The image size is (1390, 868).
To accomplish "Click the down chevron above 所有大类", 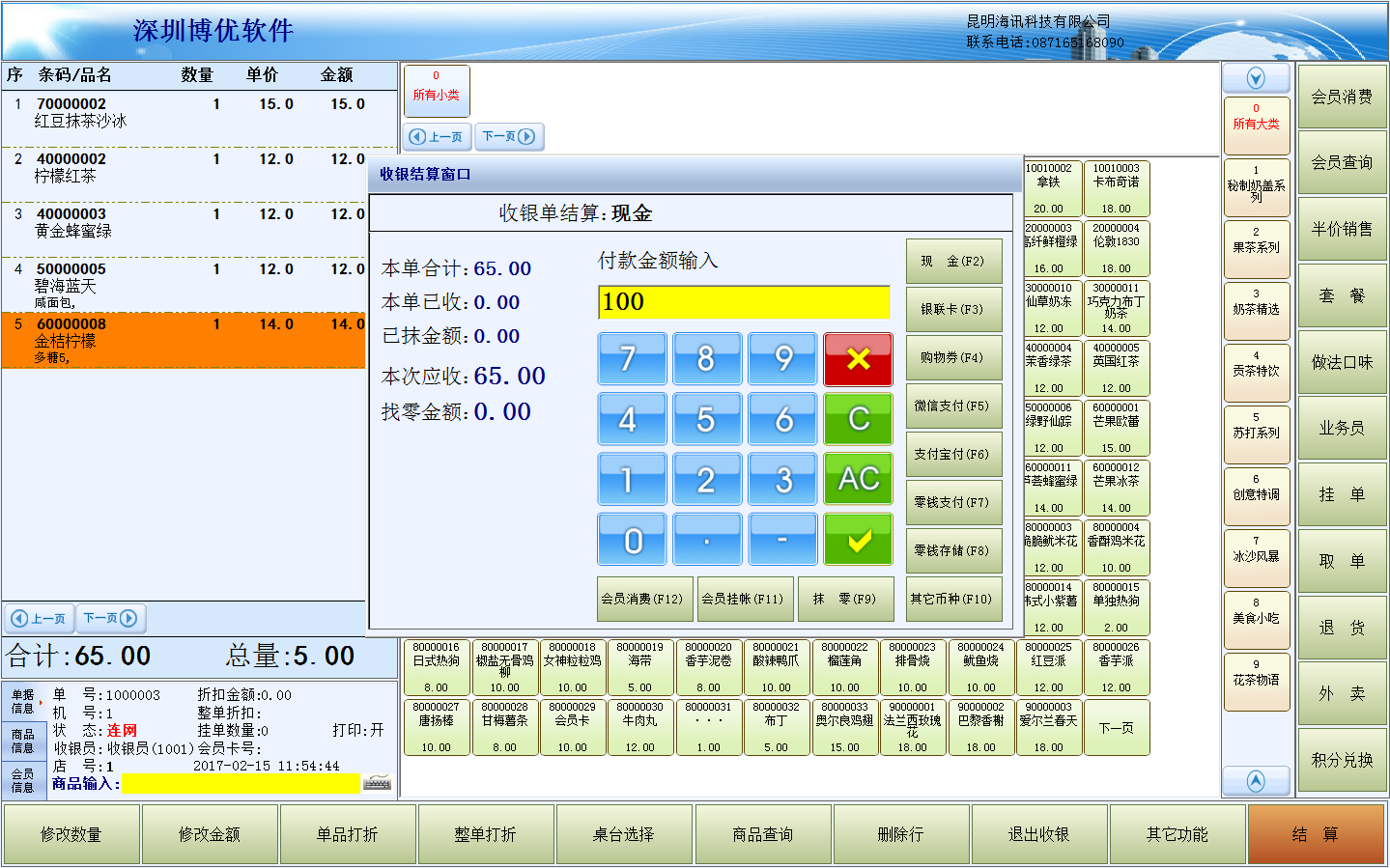I will point(1256,78).
